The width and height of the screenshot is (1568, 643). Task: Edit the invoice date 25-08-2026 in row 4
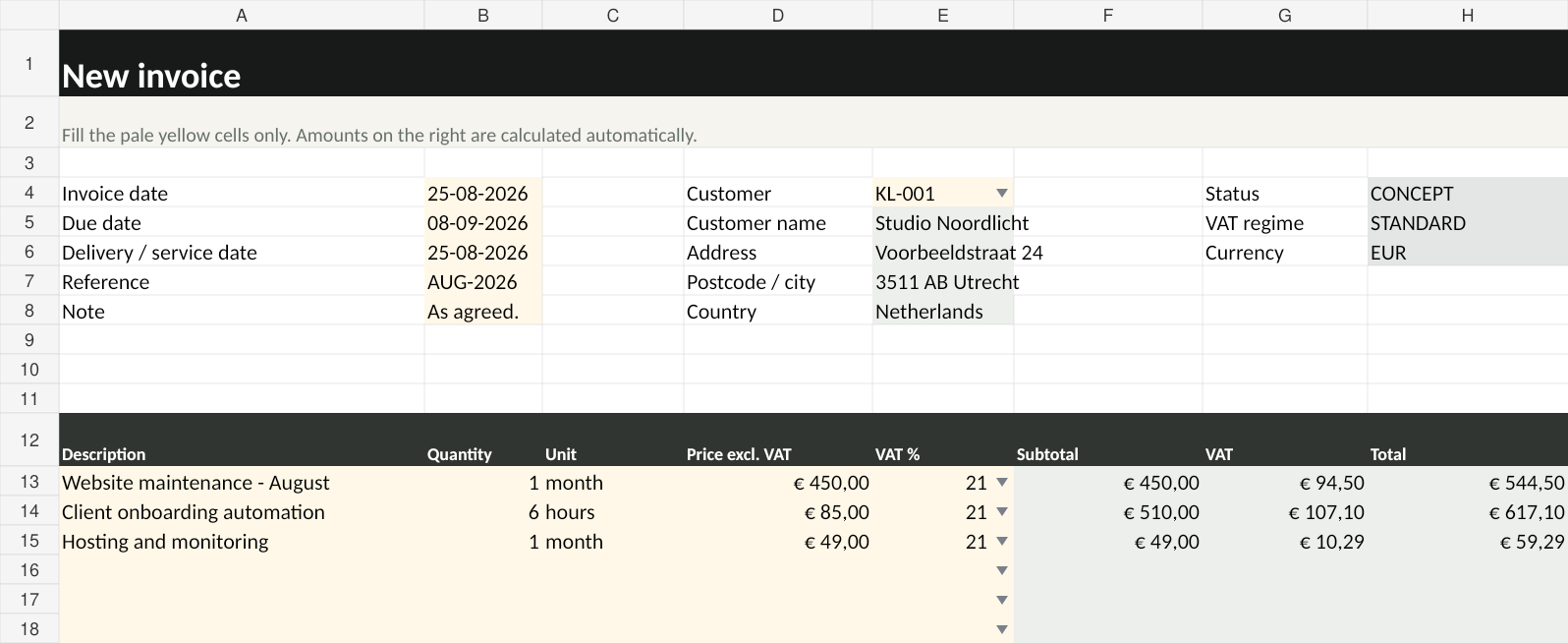click(x=483, y=194)
